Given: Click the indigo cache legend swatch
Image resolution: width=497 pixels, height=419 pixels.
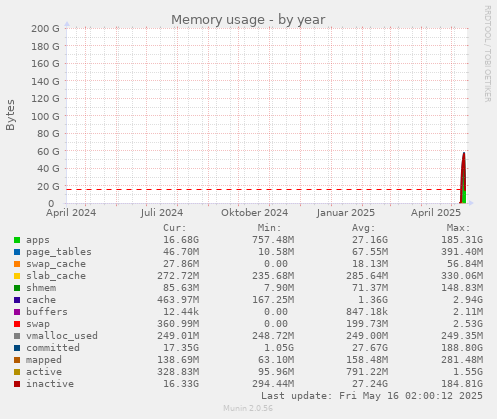Looking at the screenshot, I should click(17, 300).
